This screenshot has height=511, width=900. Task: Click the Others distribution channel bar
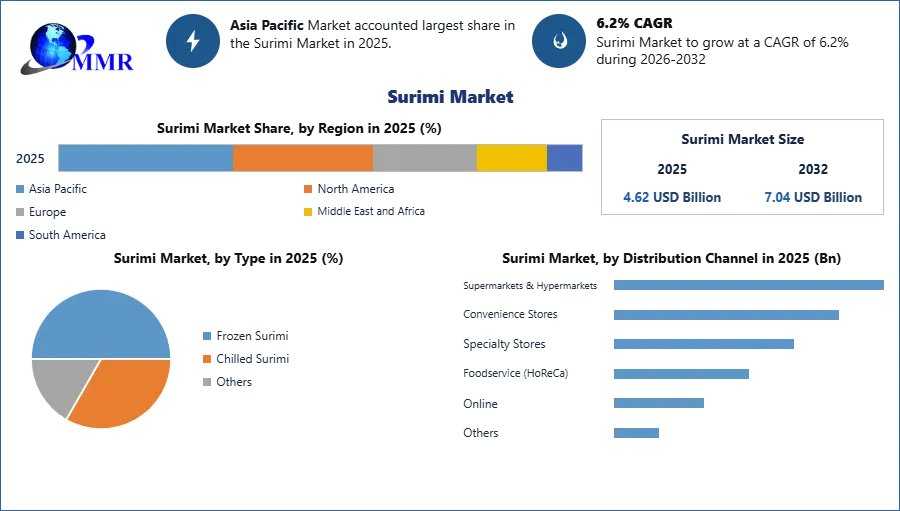tap(637, 433)
